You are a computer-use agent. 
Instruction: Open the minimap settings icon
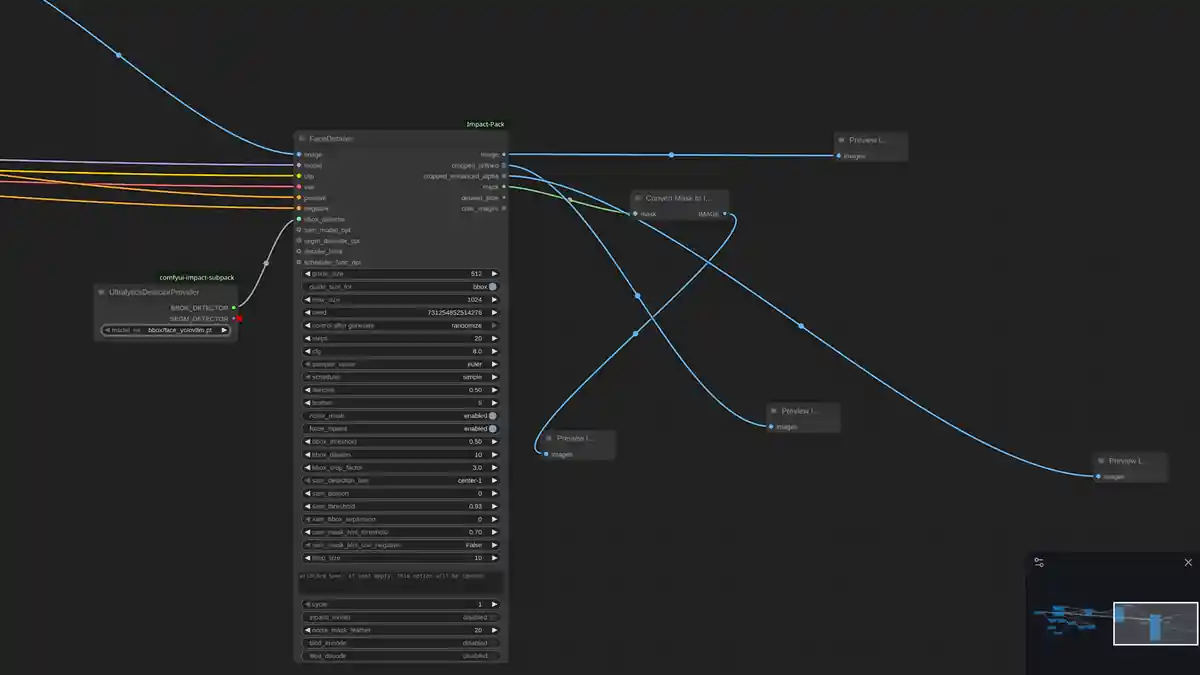tap(1039, 563)
